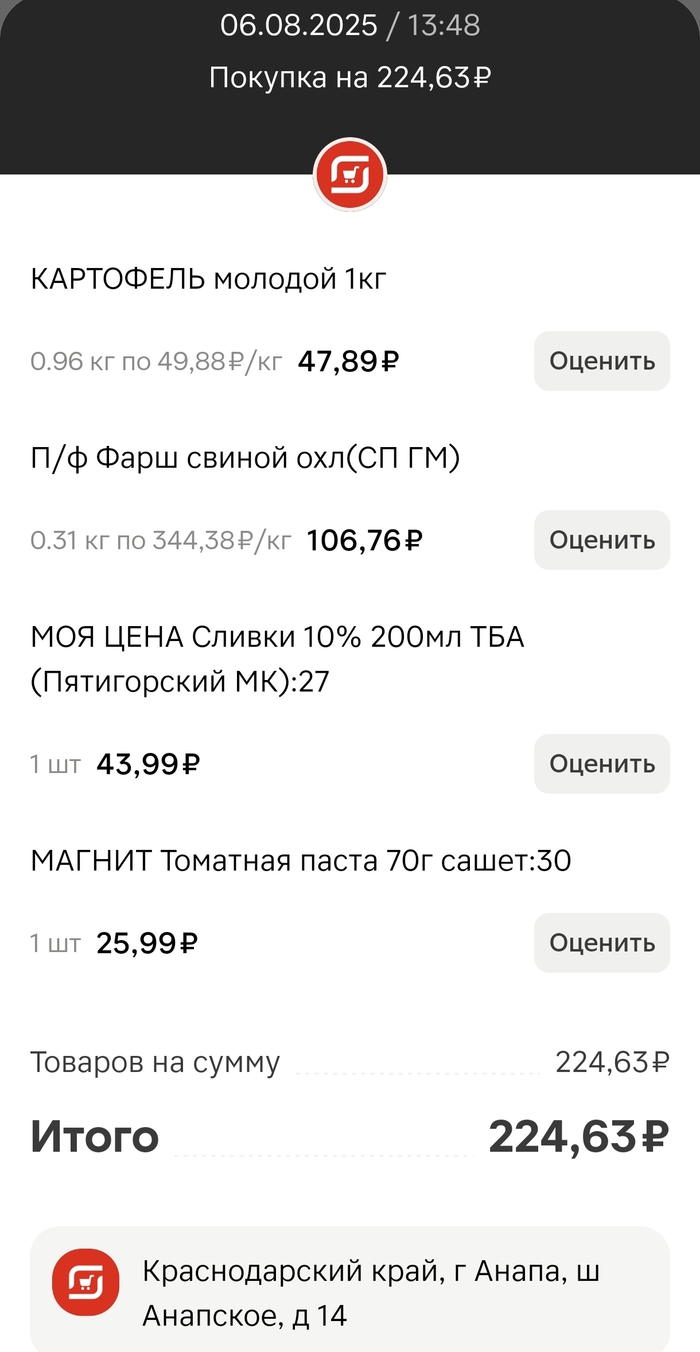The image size is (700, 1352).
Task: Select the П/ф Фарш свиной охл title
Action: [245, 459]
